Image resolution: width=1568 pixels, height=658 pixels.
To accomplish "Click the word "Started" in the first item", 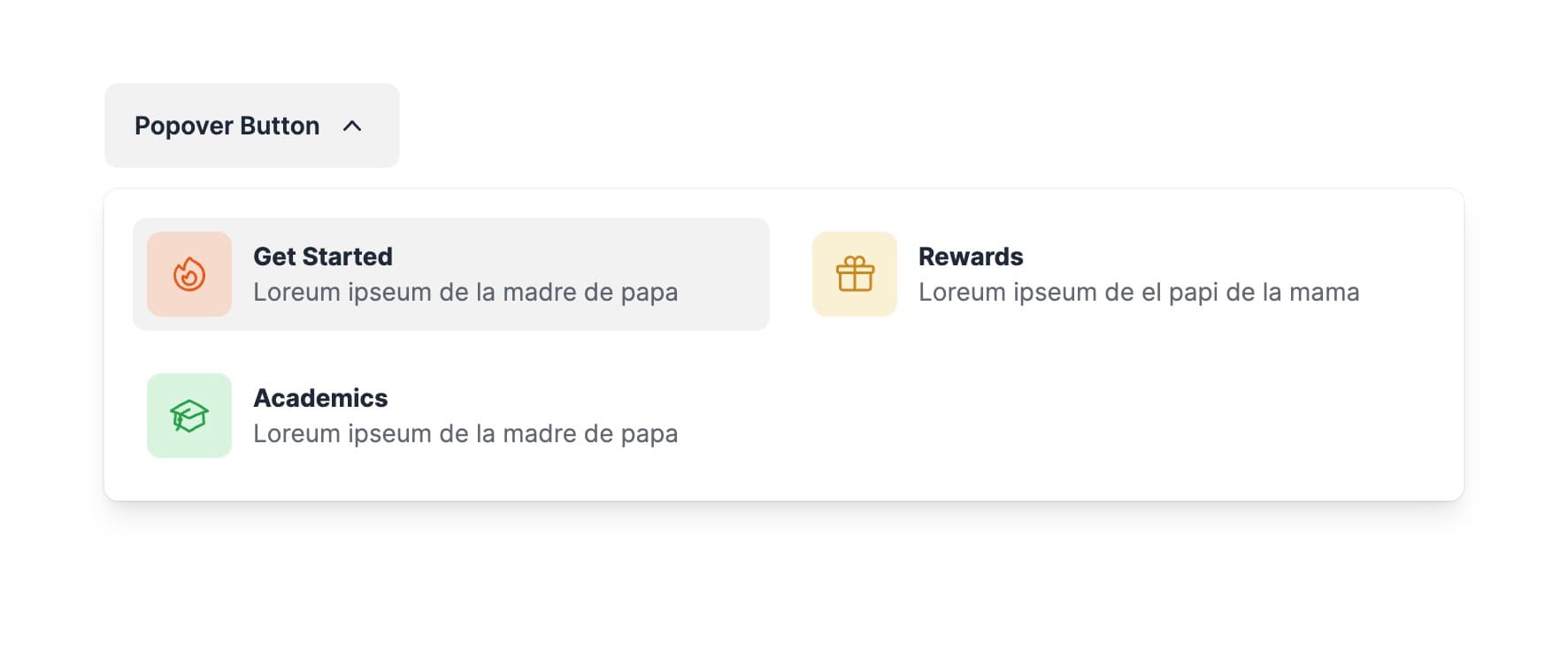I will (x=348, y=256).
